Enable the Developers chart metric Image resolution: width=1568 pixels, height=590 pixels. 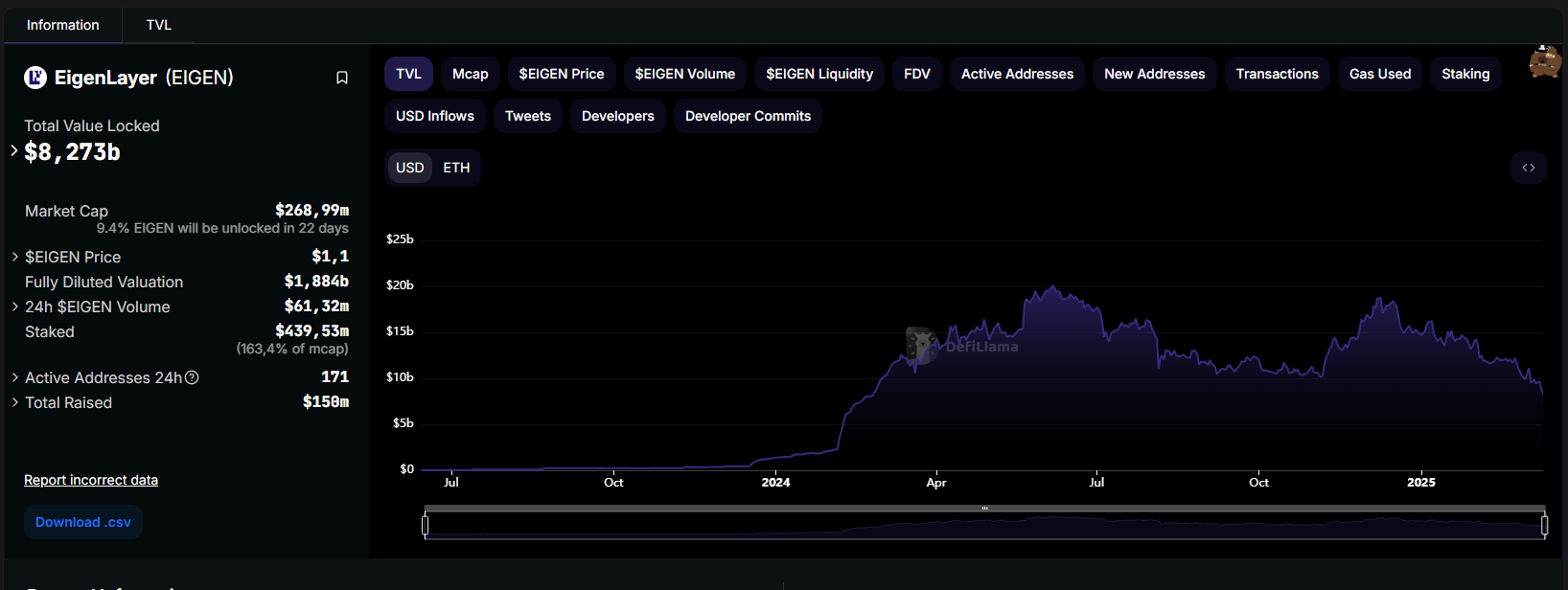(618, 116)
